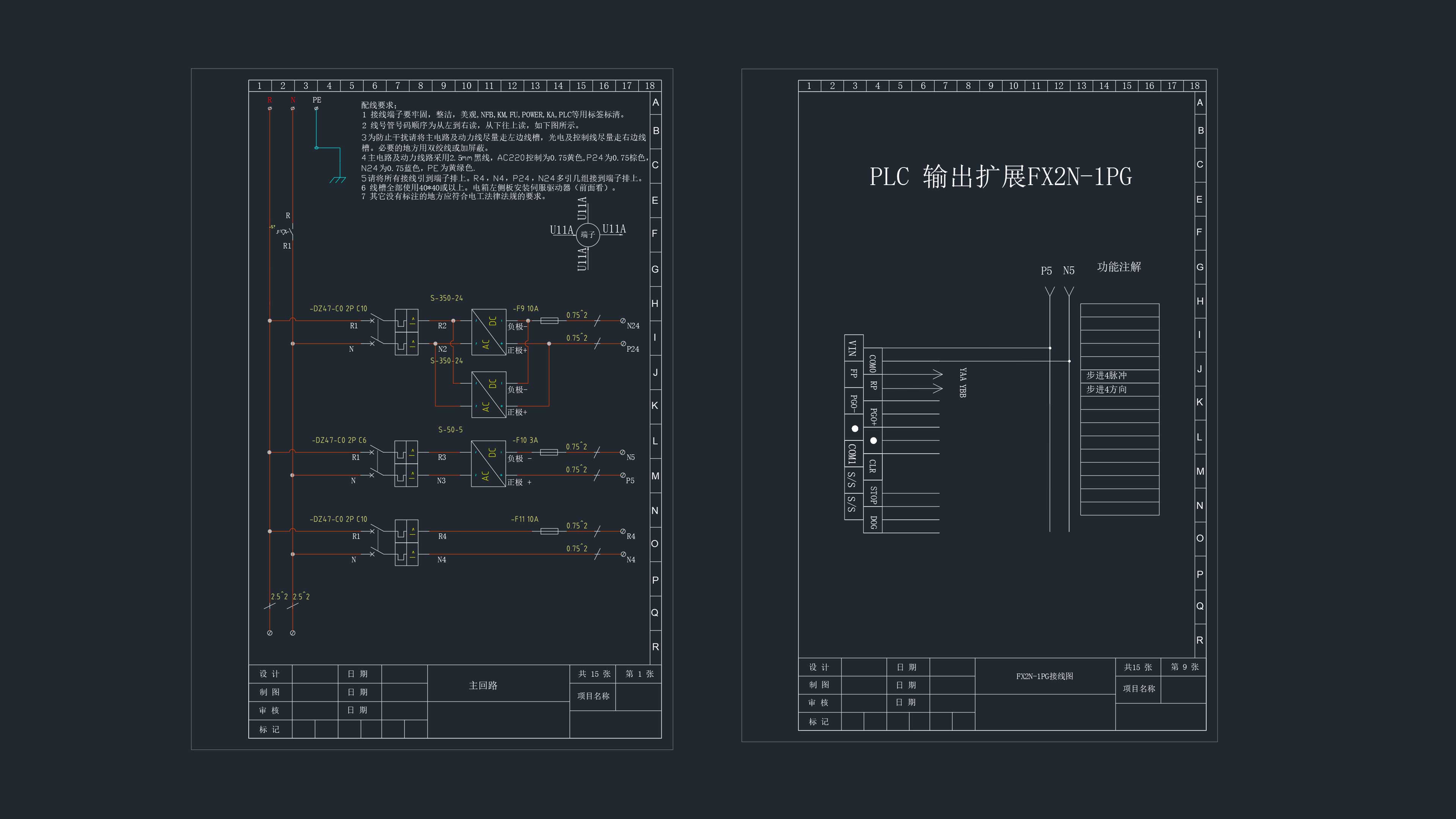Screen dimensions: 1456x819
Task: Select the '-DZ47-C0 2P C6' breaker label
Action: click(x=339, y=440)
